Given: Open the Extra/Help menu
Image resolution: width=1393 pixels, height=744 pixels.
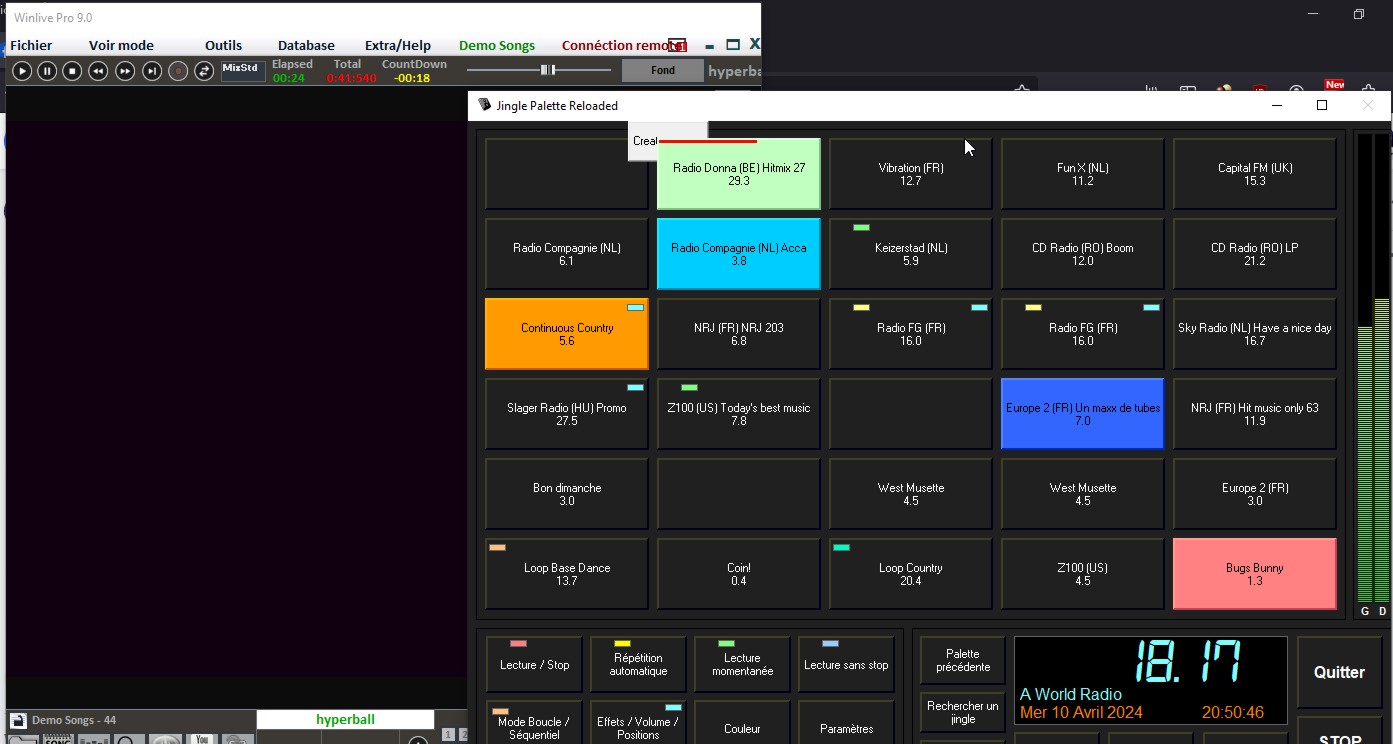Looking at the screenshot, I should click(x=397, y=45).
